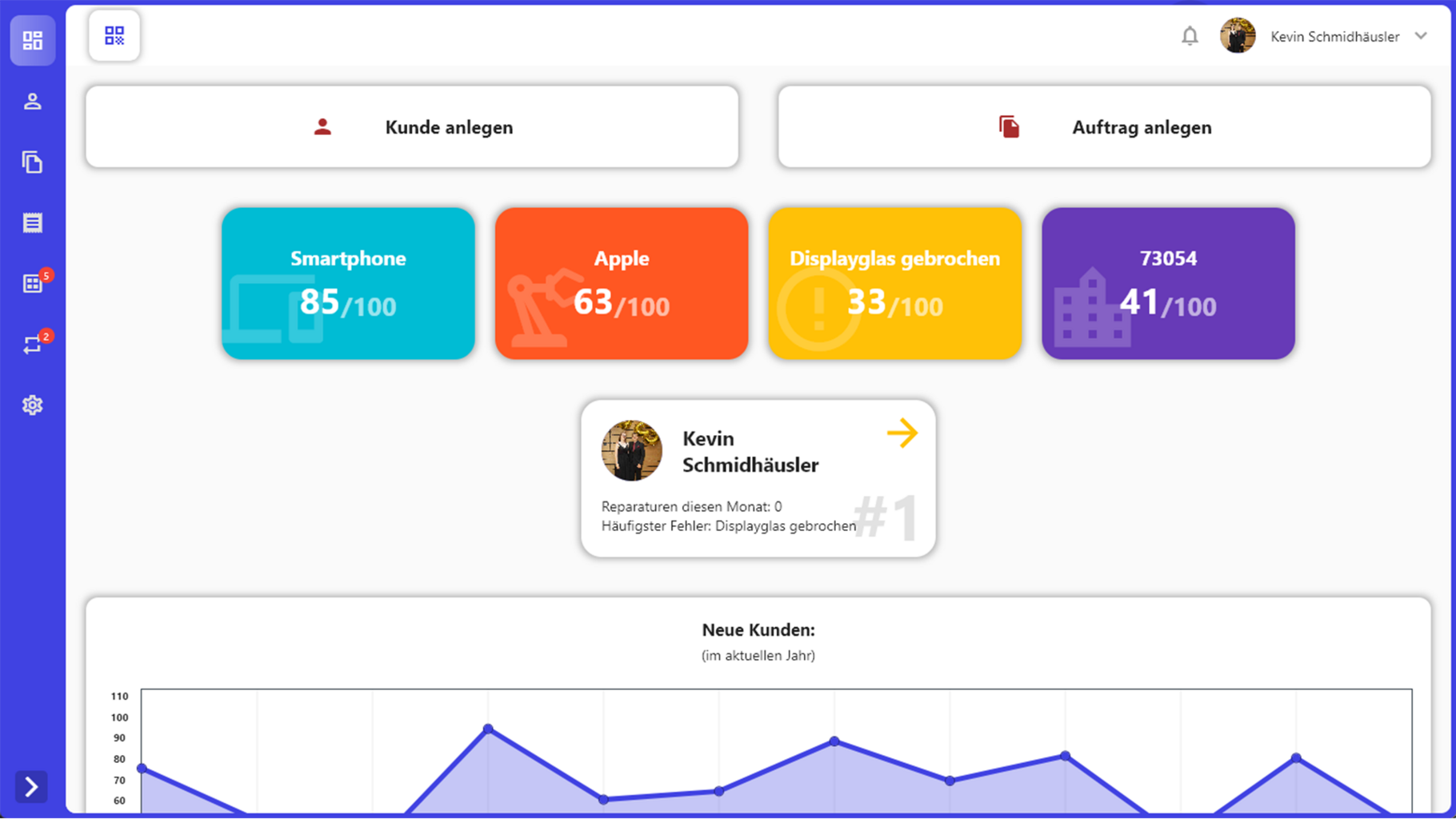The width and height of the screenshot is (1456, 819).
Task: Open the settings gear in sidebar
Action: pyautogui.click(x=33, y=406)
